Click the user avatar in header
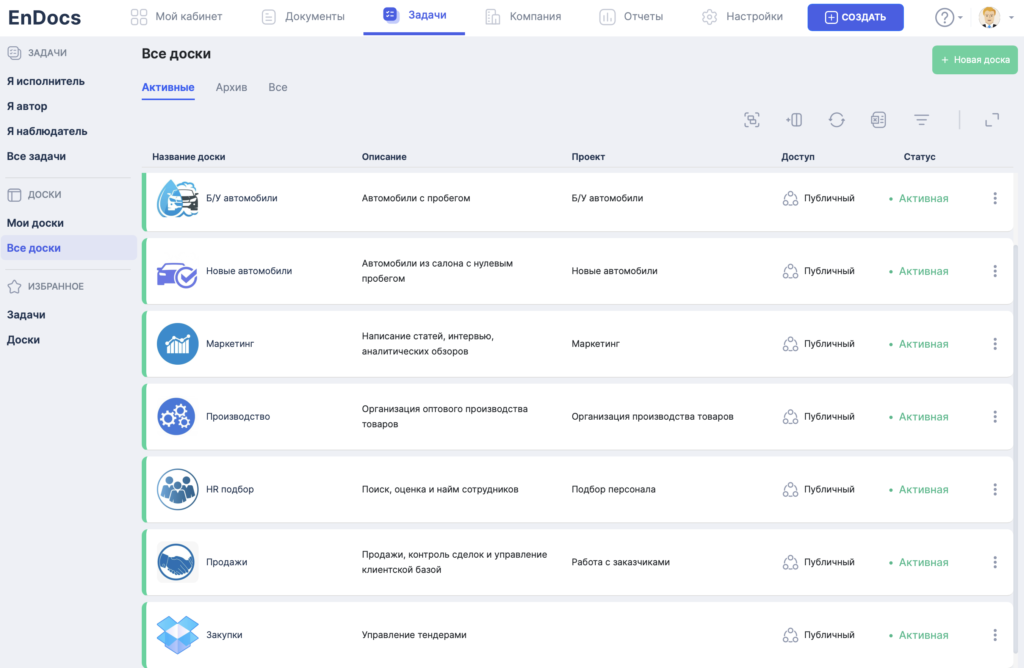 (x=988, y=17)
